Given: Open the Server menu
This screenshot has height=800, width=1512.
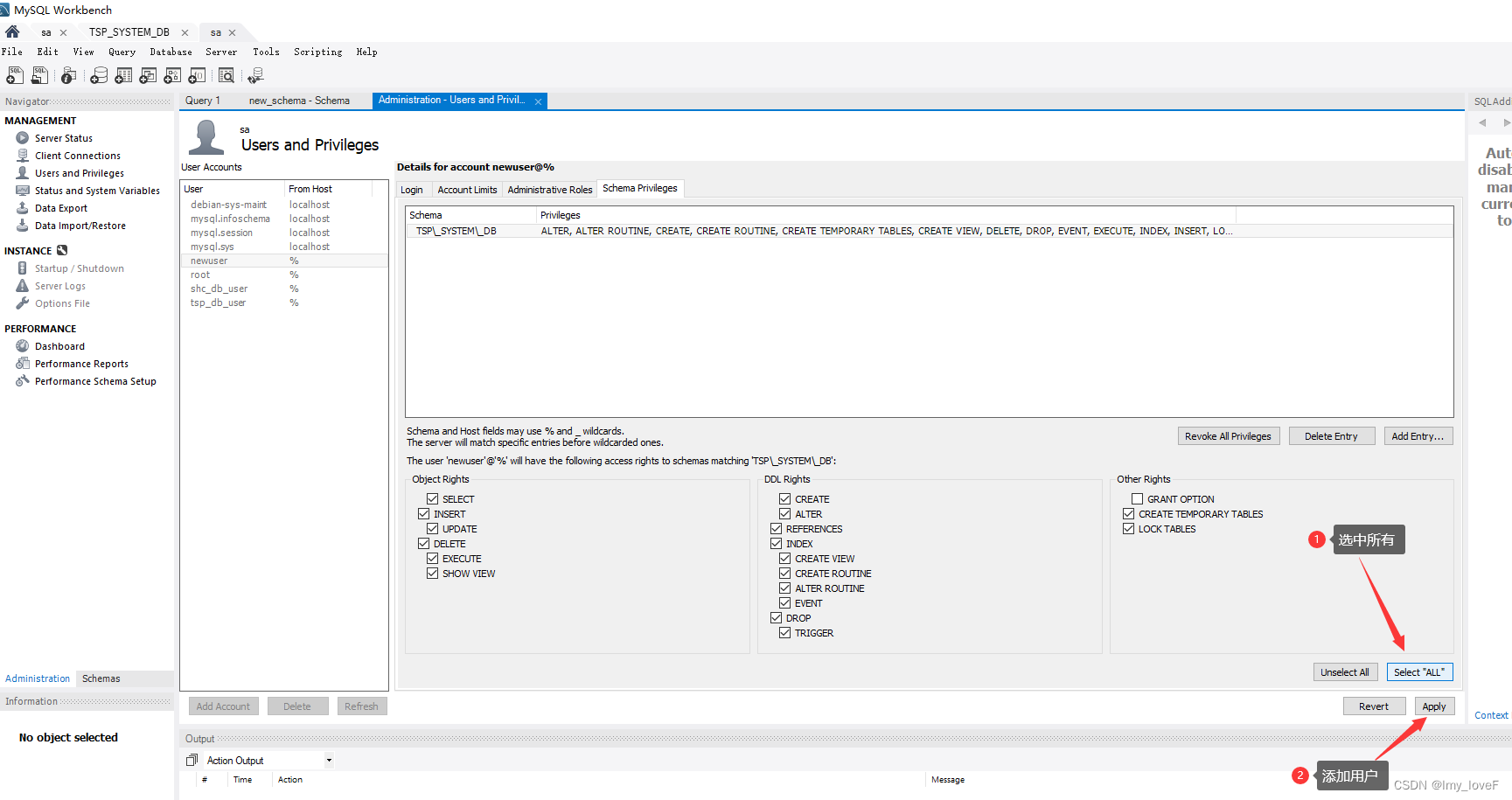Looking at the screenshot, I should point(221,52).
